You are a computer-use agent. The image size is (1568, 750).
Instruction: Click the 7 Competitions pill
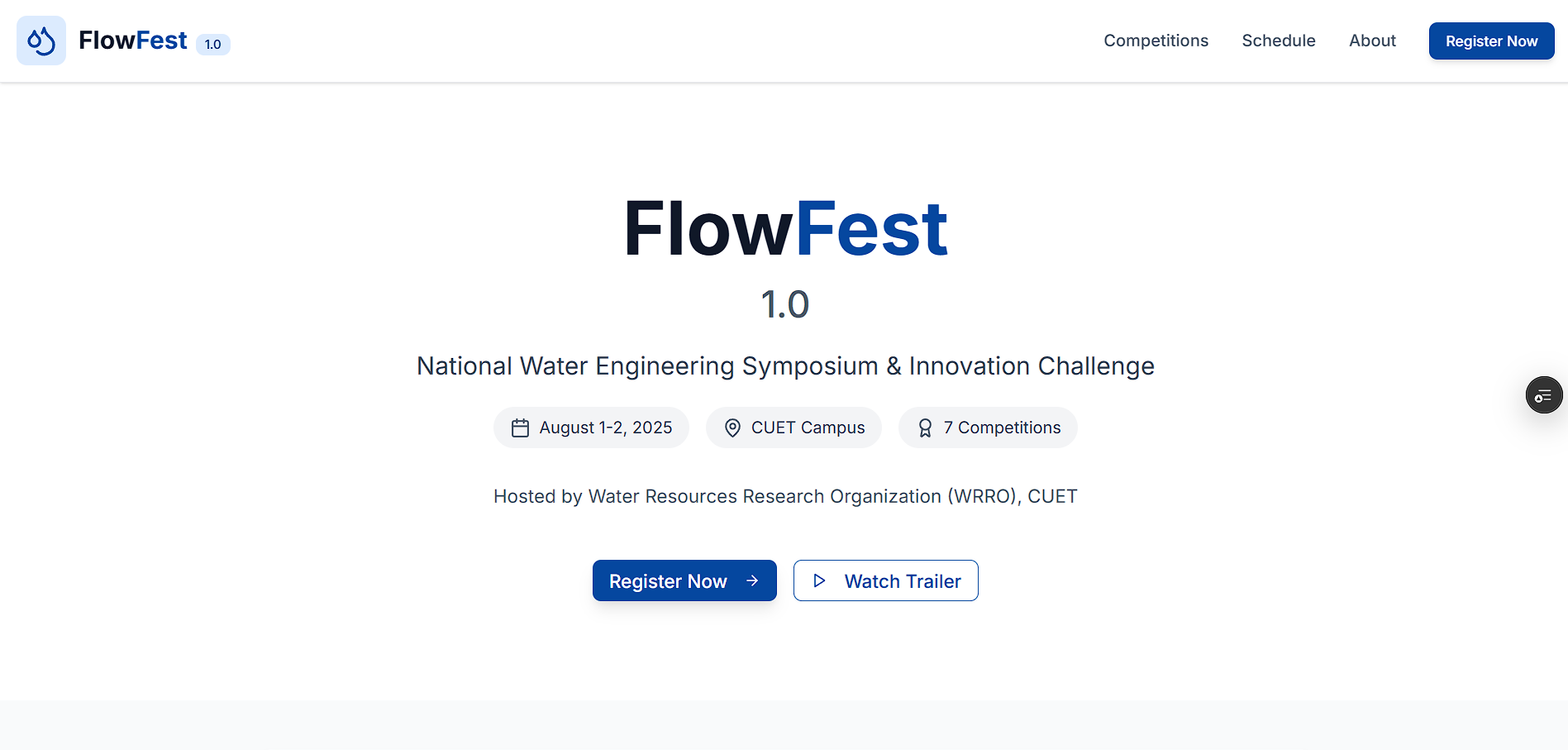pyautogui.click(x=988, y=428)
